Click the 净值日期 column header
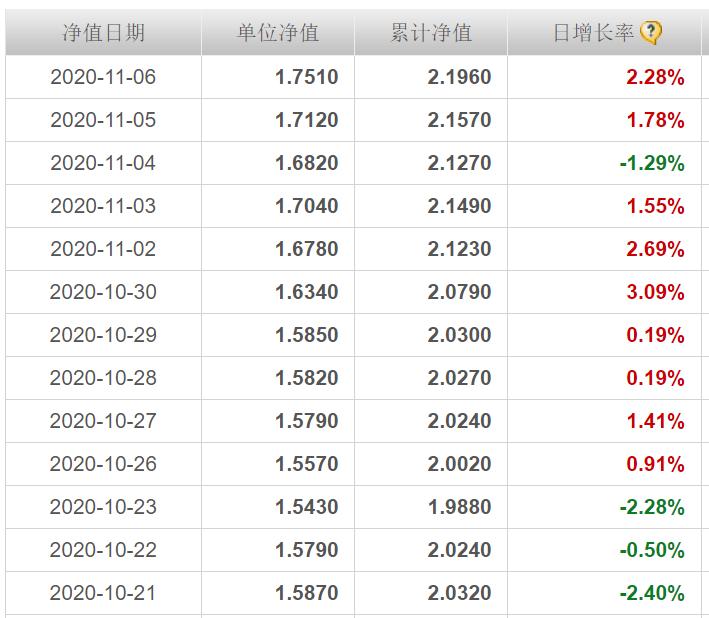Viewport: 709px width, 618px height. click(103, 33)
